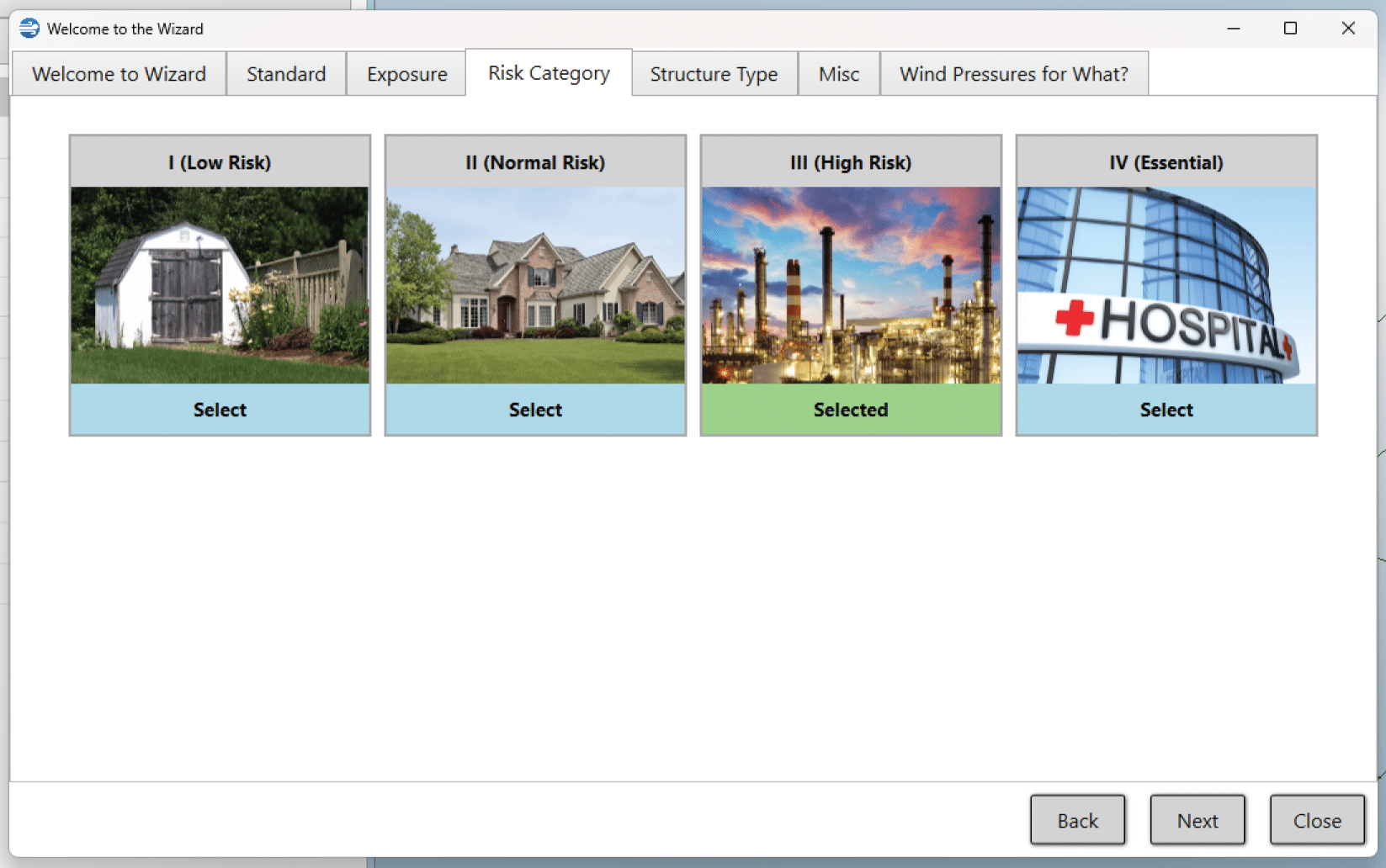Select risk category I (Low Risk)
This screenshot has width=1386, height=868.
(220, 410)
